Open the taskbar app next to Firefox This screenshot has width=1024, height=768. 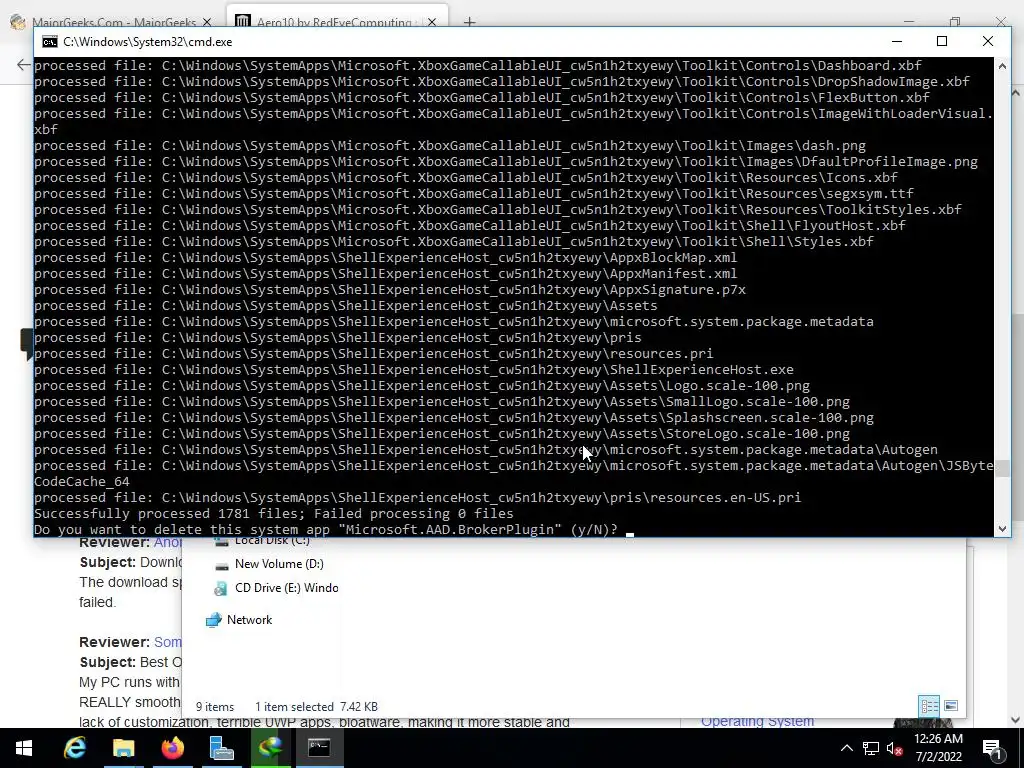[221, 748]
